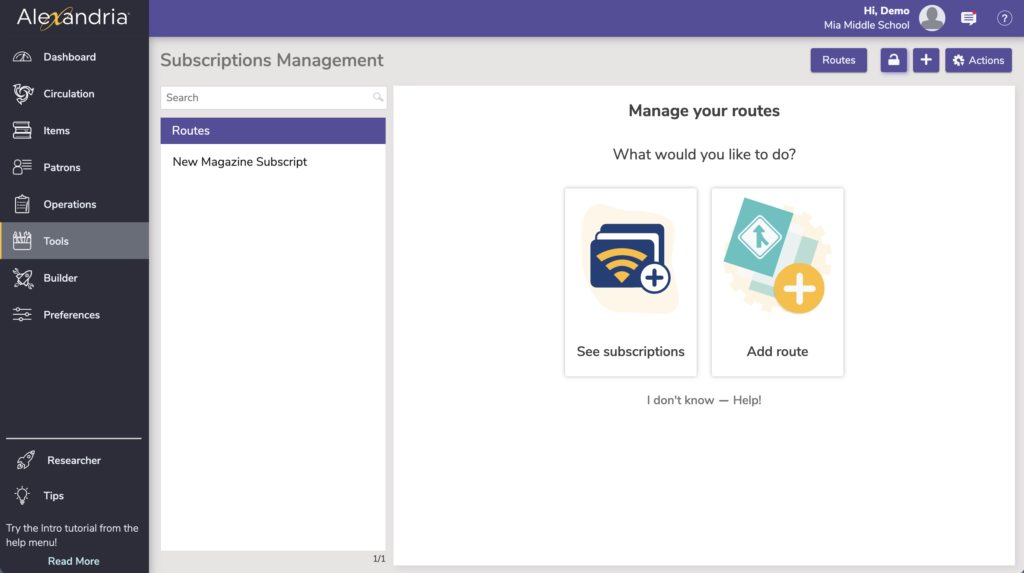Open the chat messages icon

[x=968, y=18]
